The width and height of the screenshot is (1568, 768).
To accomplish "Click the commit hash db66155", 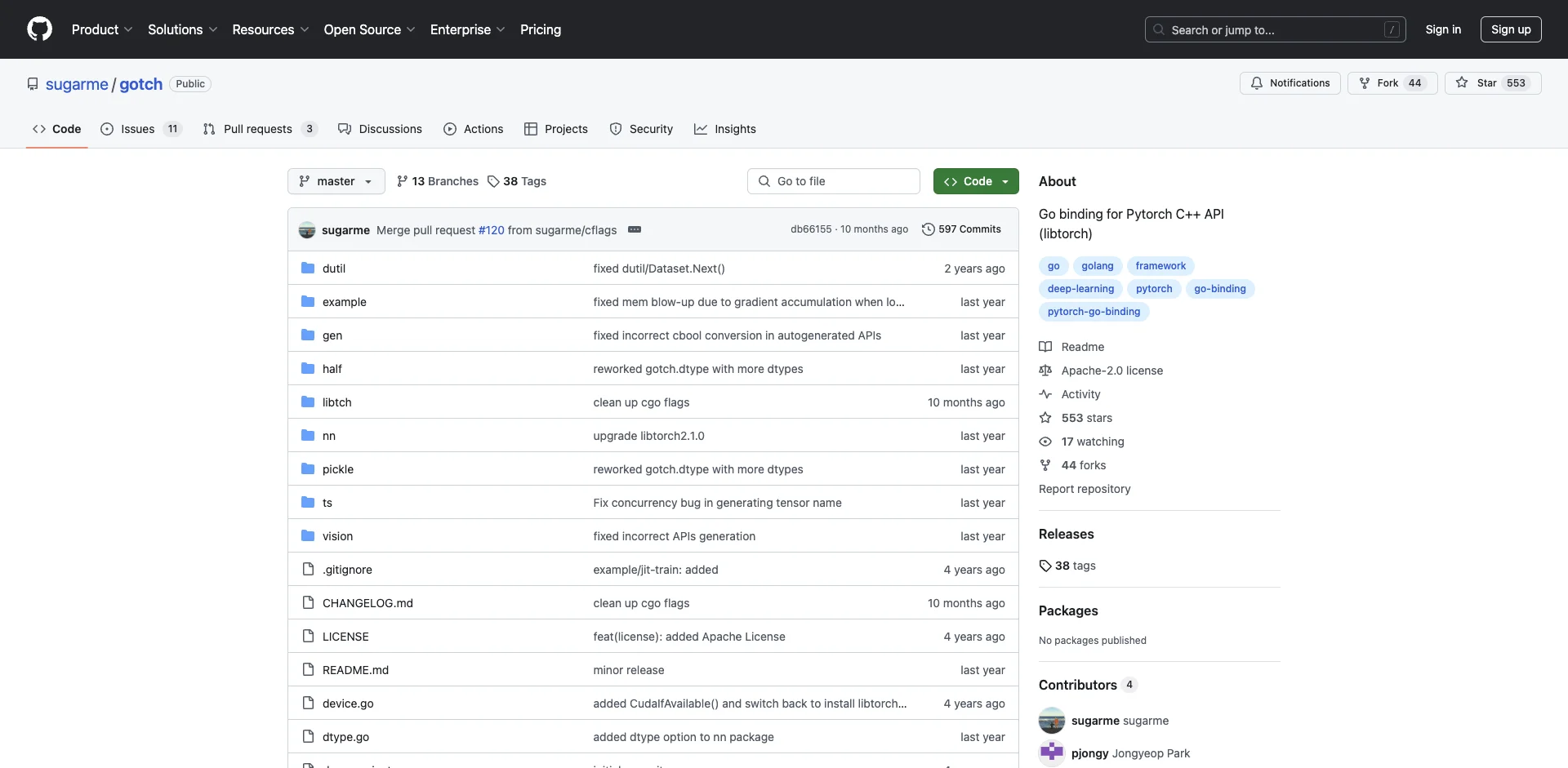I will [810, 229].
